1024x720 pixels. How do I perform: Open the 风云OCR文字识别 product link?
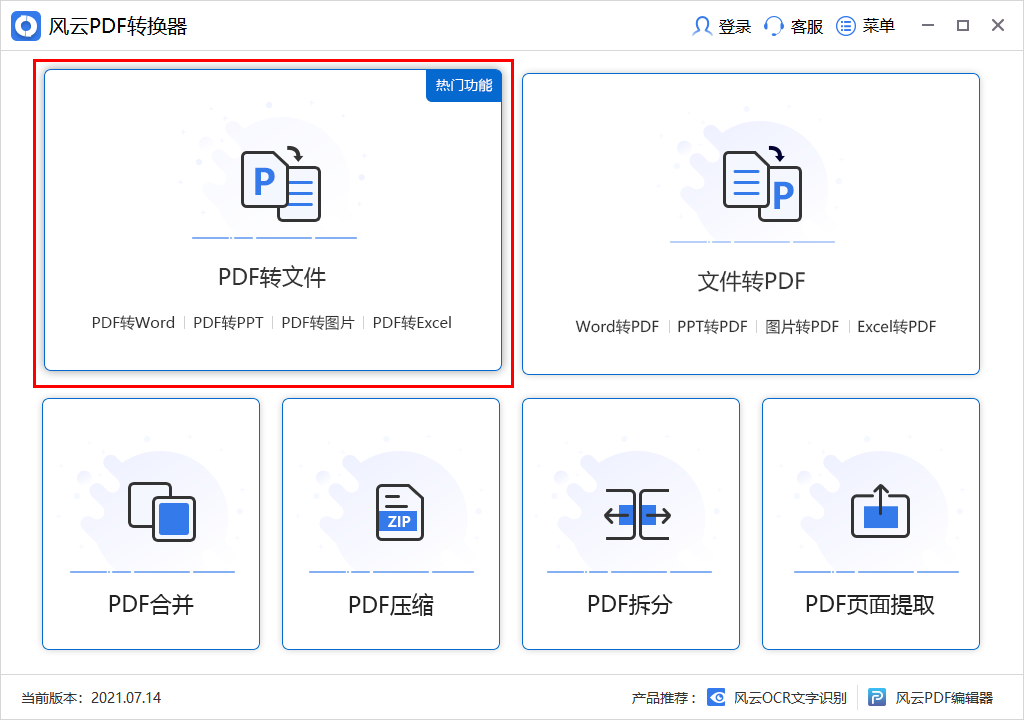pos(790,698)
